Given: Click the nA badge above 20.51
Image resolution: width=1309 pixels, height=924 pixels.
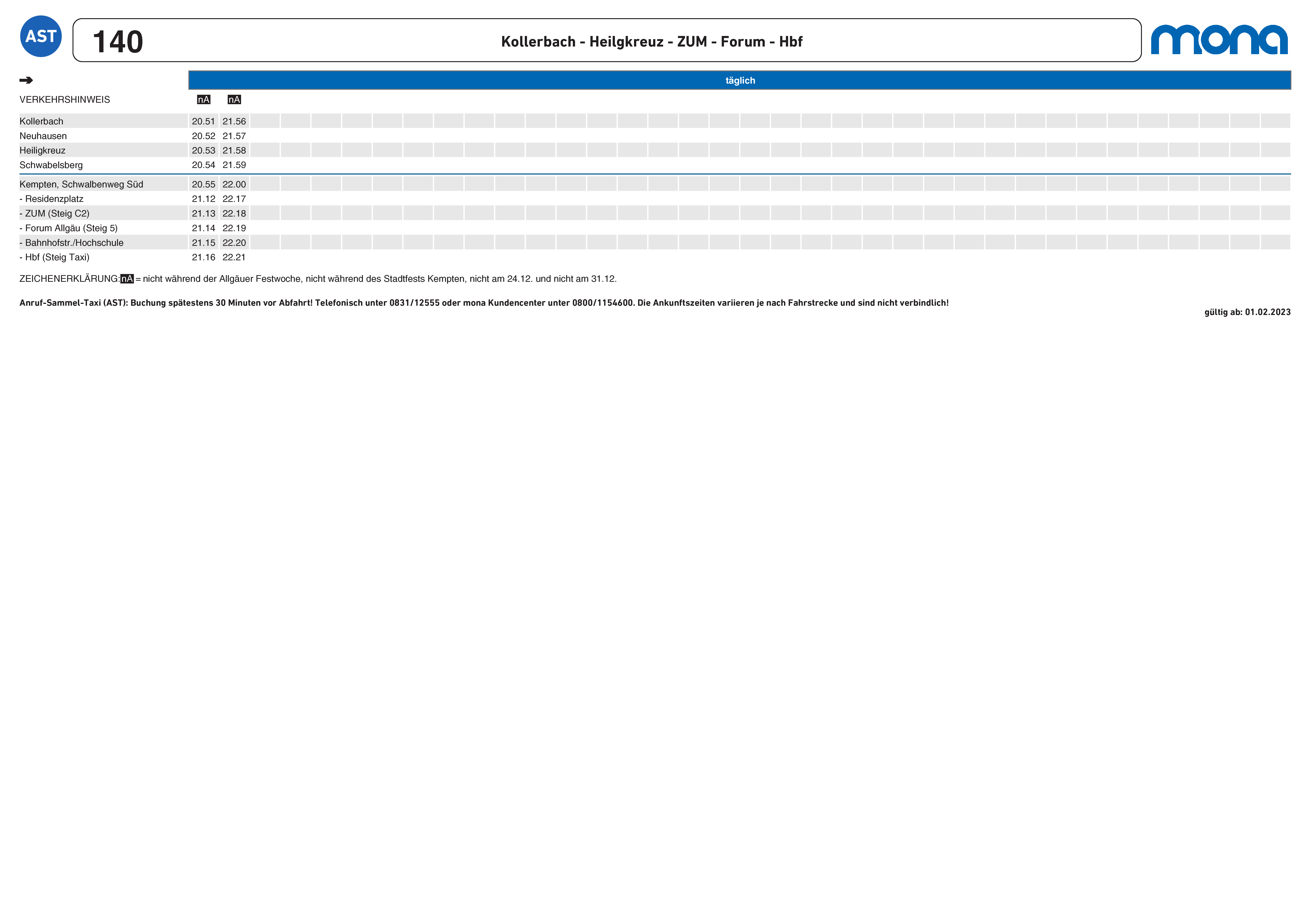Looking at the screenshot, I should point(204,100).
